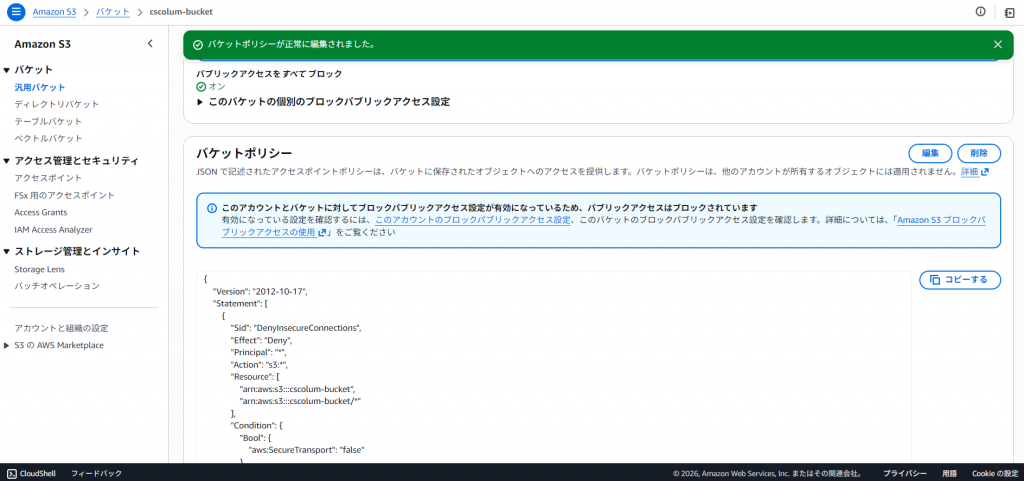Collapse the Amazon S3 sidebar with the chevron
1024x481 pixels.
click(150, 44)
